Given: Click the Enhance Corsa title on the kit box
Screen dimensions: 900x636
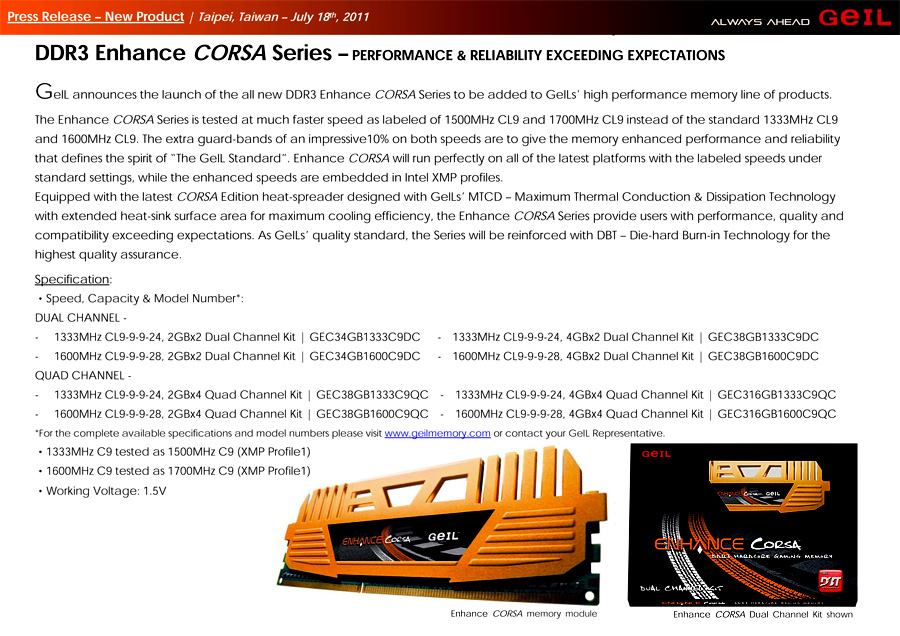Looking at the screenshot, I should [727, 543].
